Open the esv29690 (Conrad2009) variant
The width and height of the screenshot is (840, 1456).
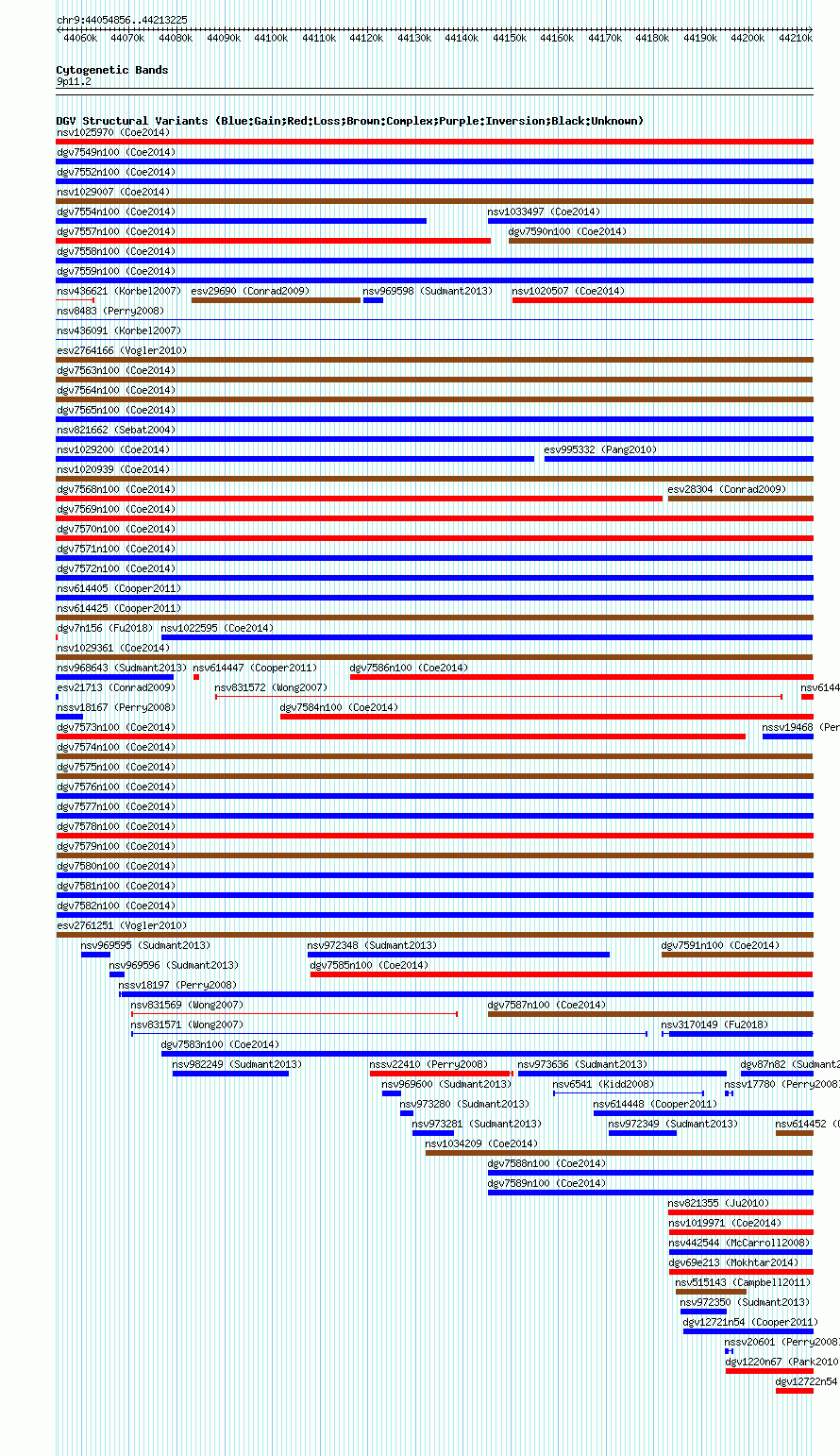click(250, 292)
